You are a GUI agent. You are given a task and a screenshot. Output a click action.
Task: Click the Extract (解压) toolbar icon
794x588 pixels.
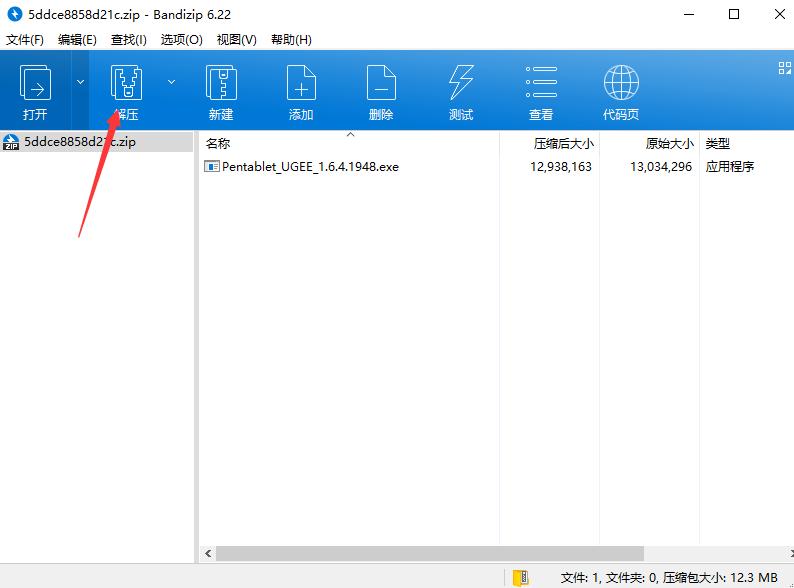click(126, 83)
